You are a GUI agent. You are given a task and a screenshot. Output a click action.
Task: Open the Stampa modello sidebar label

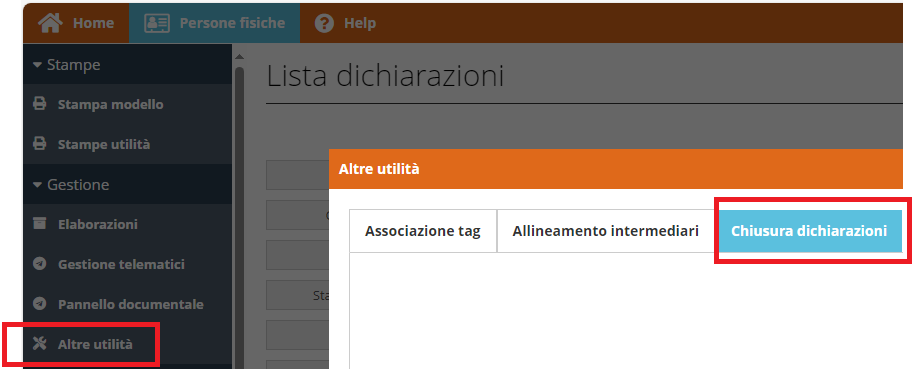point(110,105)
